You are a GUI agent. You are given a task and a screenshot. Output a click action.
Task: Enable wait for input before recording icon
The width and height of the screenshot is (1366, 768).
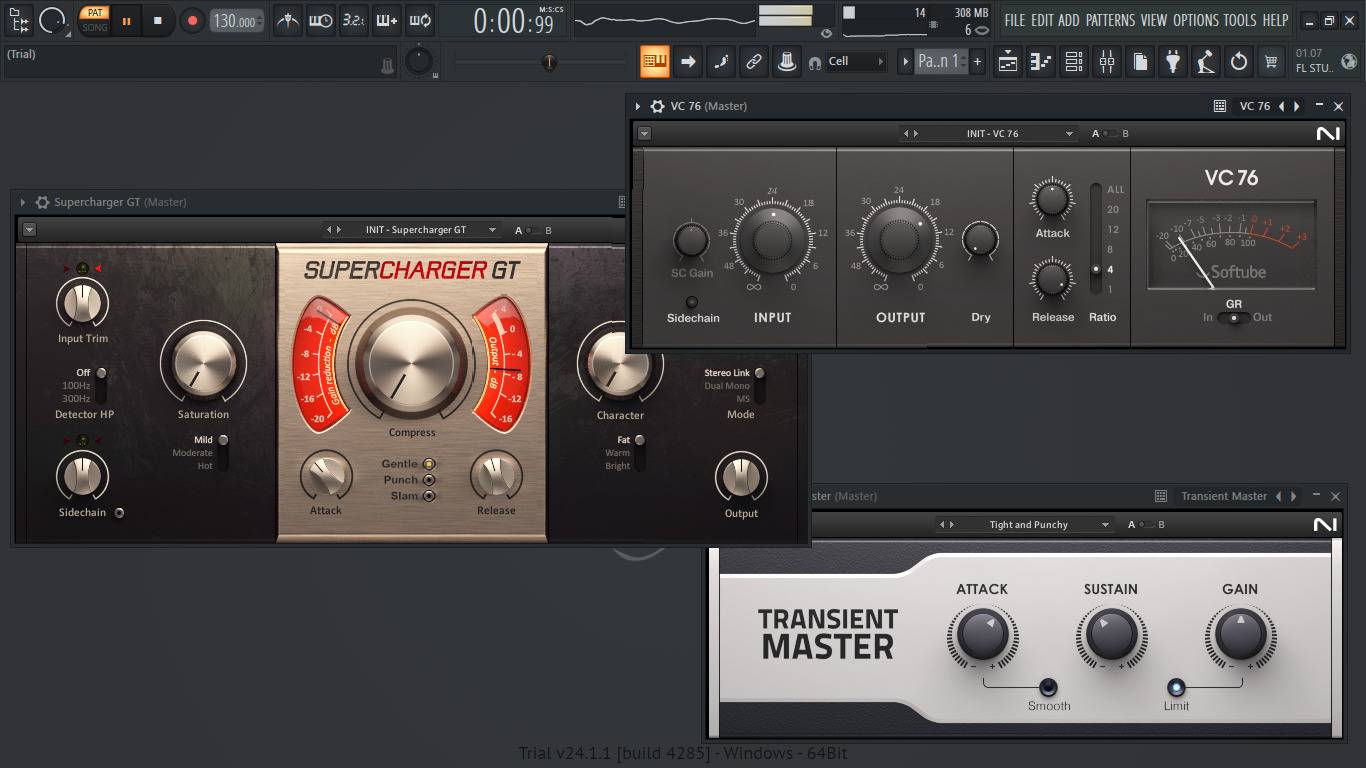(x=320, y=20)
